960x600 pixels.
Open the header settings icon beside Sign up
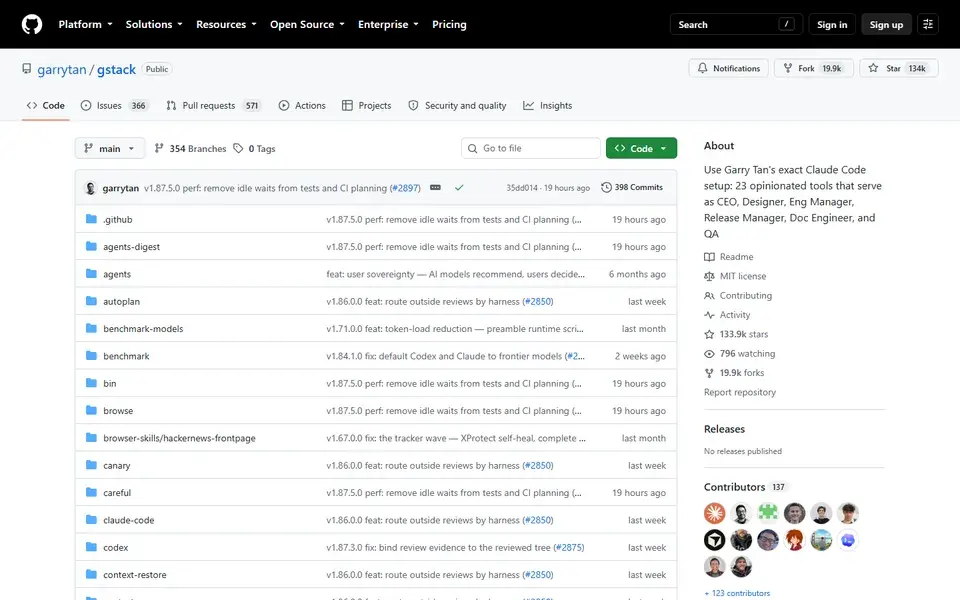click(928, 24)
